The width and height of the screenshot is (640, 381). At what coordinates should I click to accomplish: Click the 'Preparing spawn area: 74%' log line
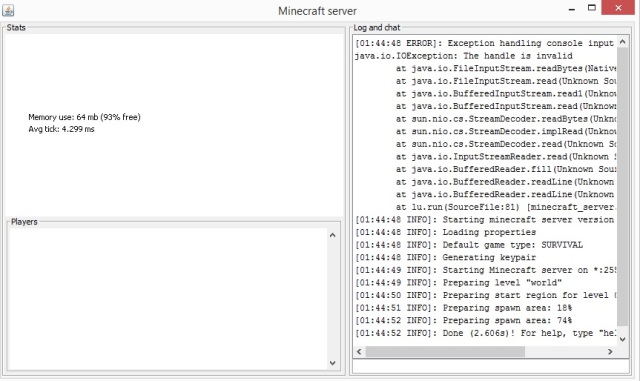point(464,321)
